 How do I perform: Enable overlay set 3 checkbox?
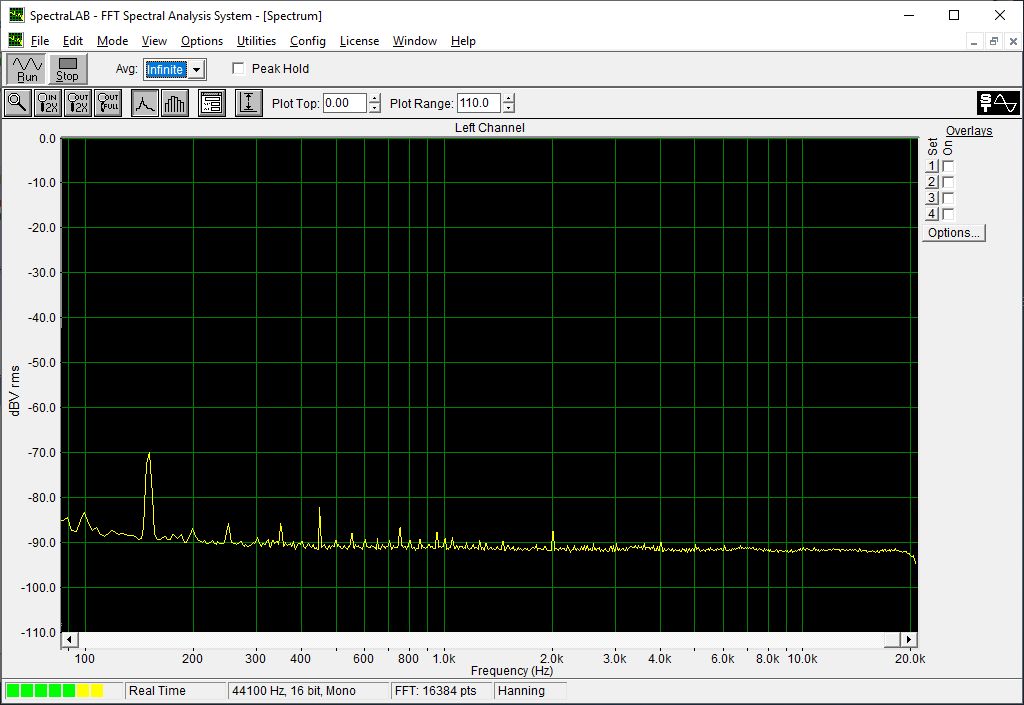tap(948, 198)
